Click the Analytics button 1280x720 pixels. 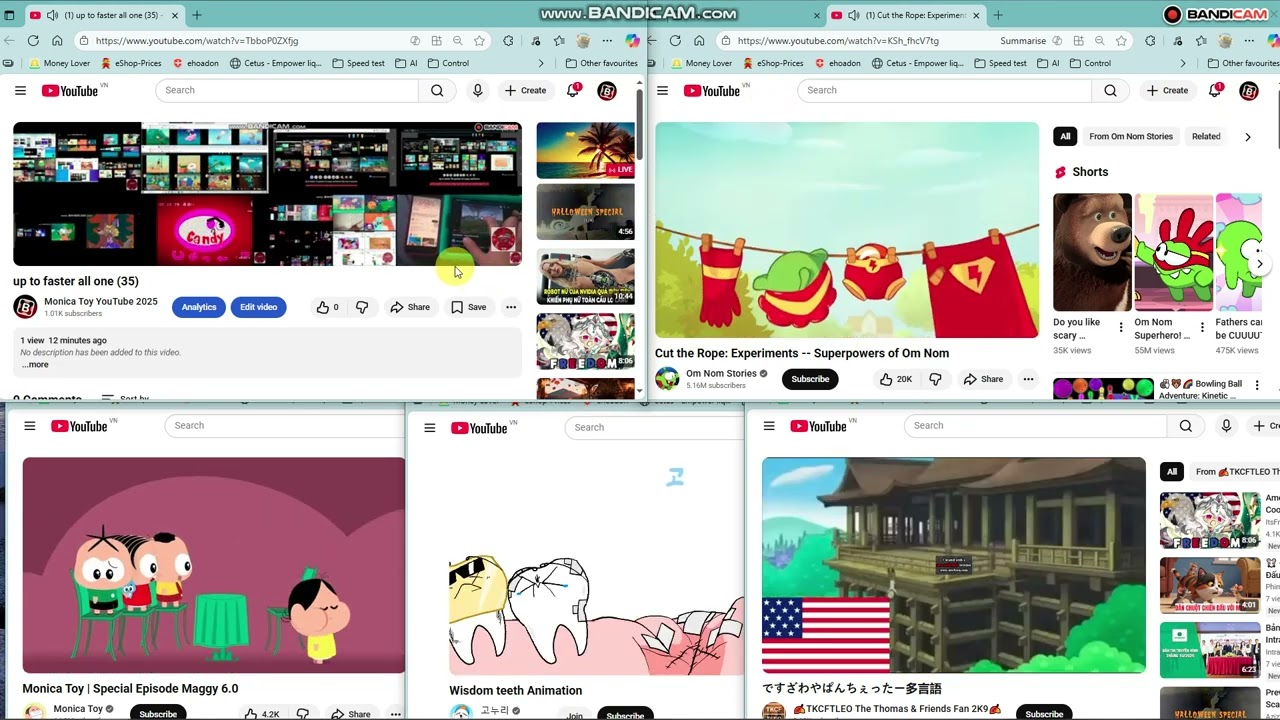[x=199, y=307]
